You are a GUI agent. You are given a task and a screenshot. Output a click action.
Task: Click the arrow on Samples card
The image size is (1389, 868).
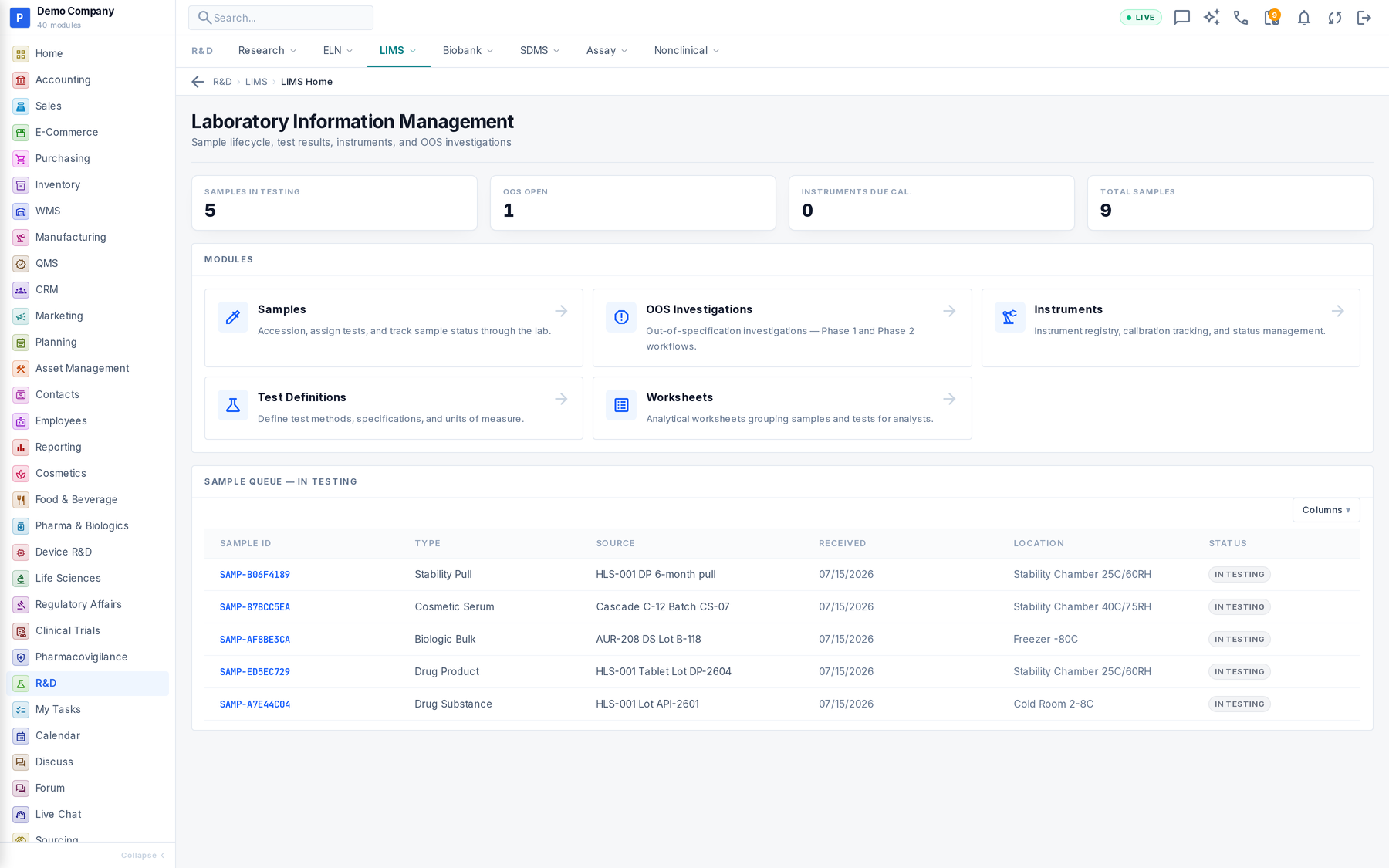tap(561, 311)
